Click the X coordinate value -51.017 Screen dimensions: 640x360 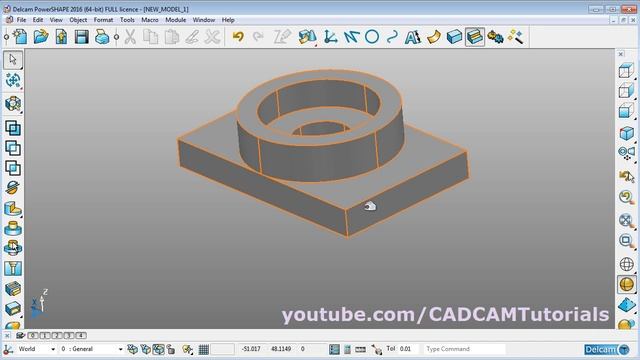tap(251, 349)
